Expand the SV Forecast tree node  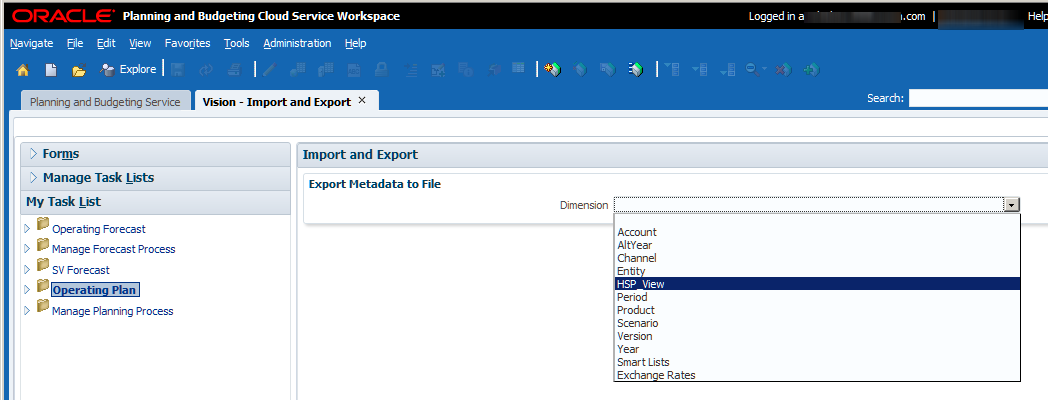[27, 270]
